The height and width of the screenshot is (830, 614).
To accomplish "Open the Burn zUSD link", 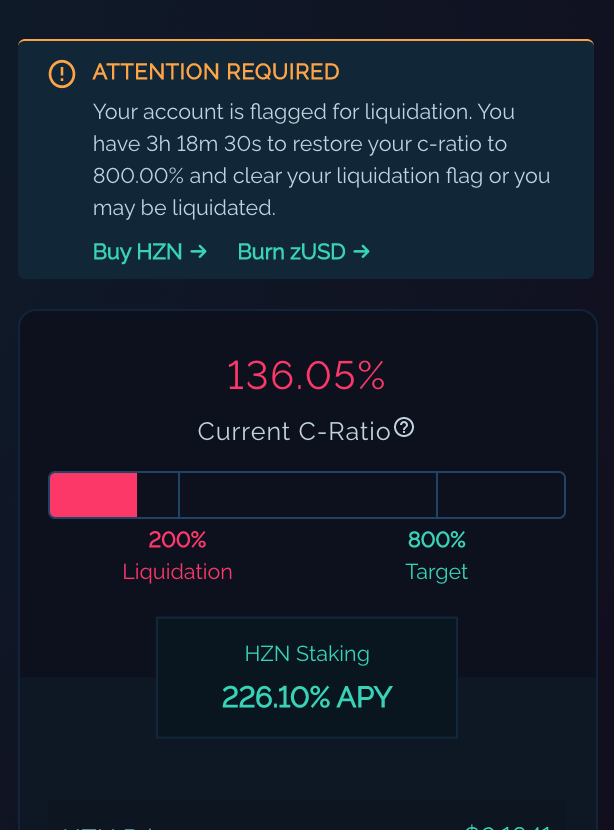I will point(291,251).
